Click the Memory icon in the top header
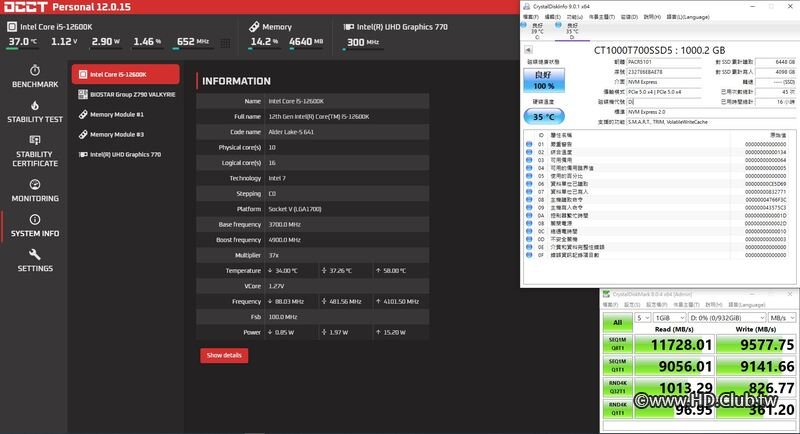 (x=254, y=27)
